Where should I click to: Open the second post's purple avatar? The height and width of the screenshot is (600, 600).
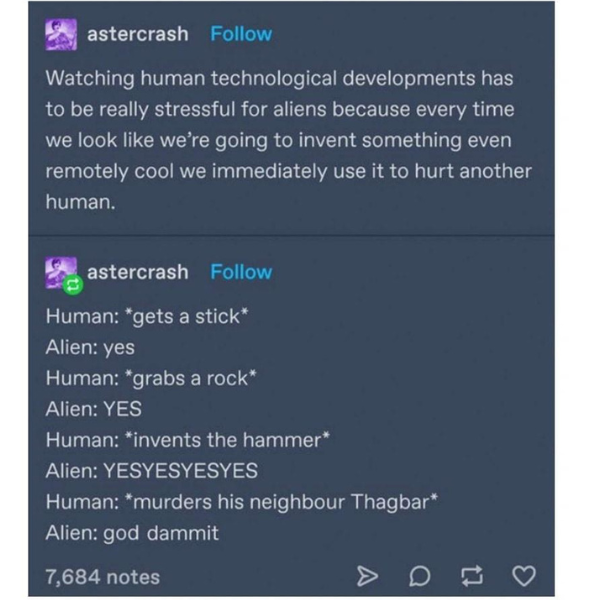pos(61,273)
